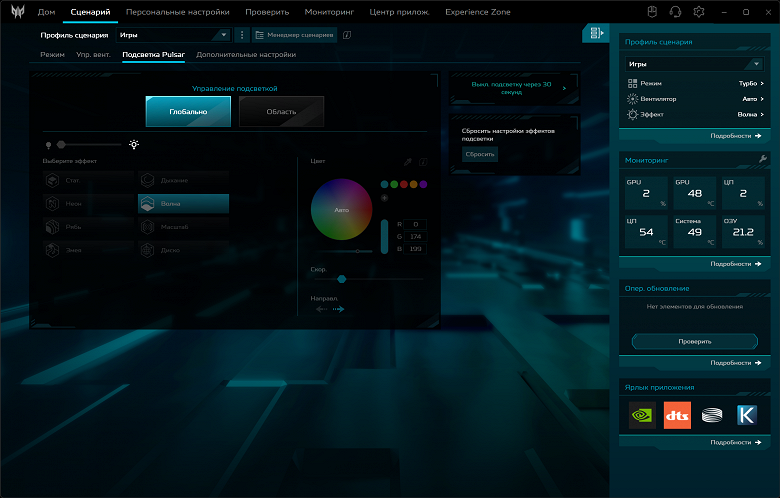Collapse the right sidebar panel
780x498 pixels.
[596, 33]
